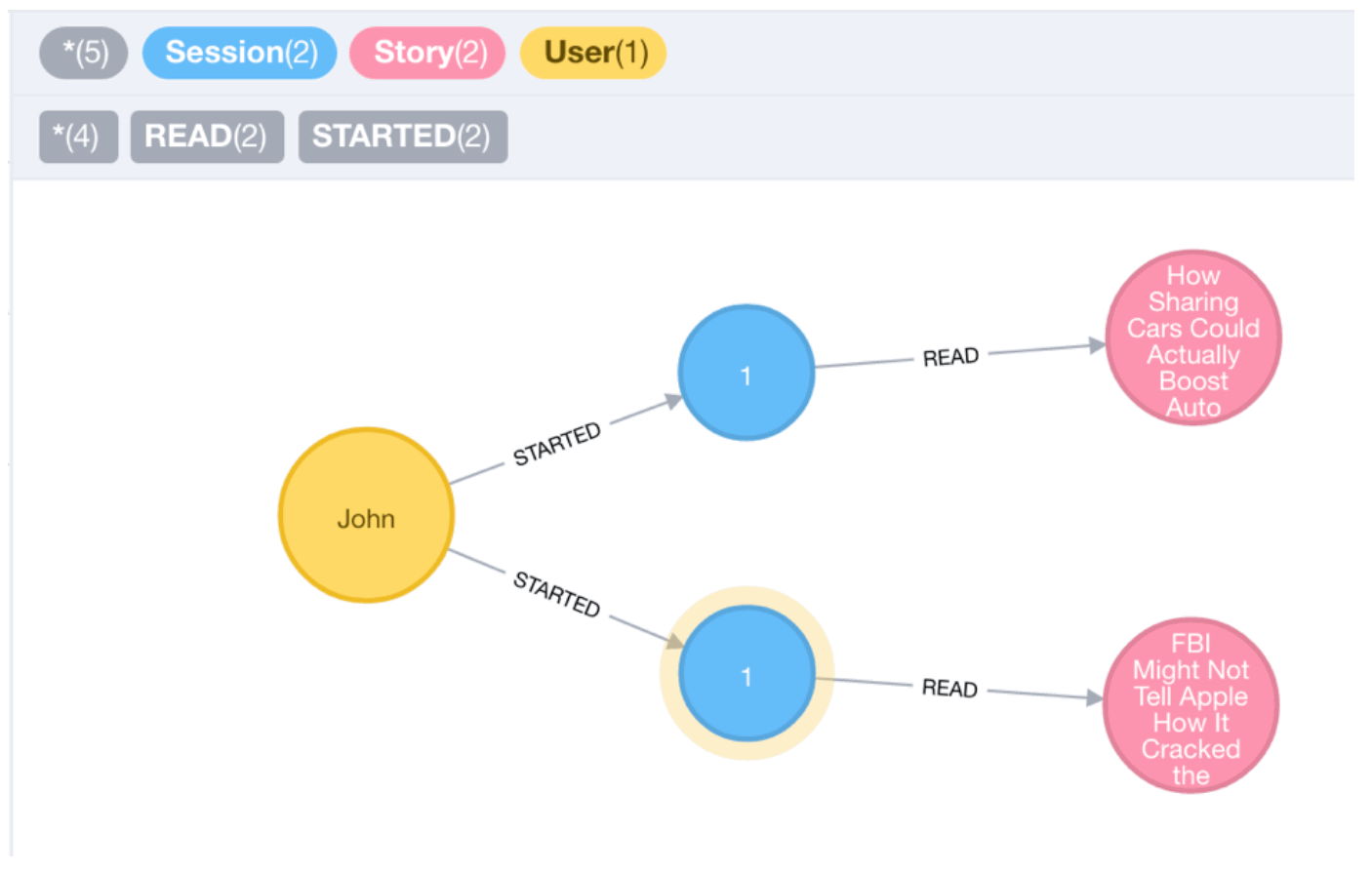Select the lower STARTED relationship label
The width and height of the screenshot is (1372, 872).
coord(557,593)
